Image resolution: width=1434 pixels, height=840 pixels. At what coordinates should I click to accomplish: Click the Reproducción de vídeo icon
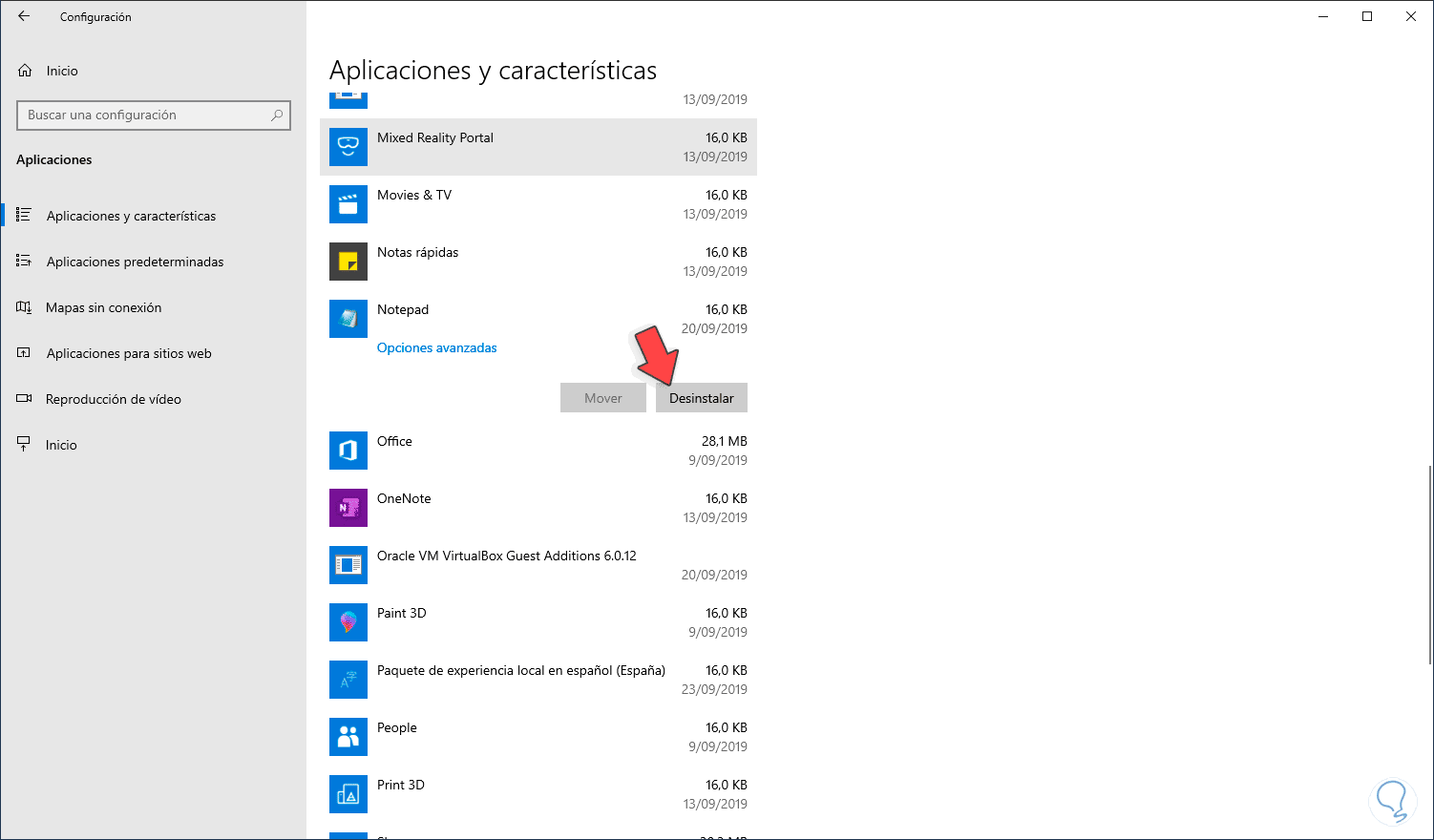coord(24,399)
